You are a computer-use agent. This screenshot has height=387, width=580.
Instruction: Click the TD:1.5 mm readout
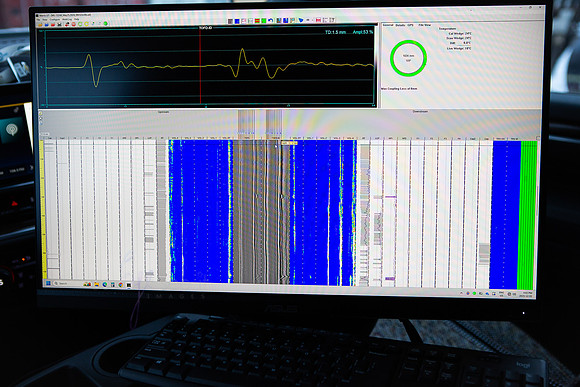[x=335, y=32]
